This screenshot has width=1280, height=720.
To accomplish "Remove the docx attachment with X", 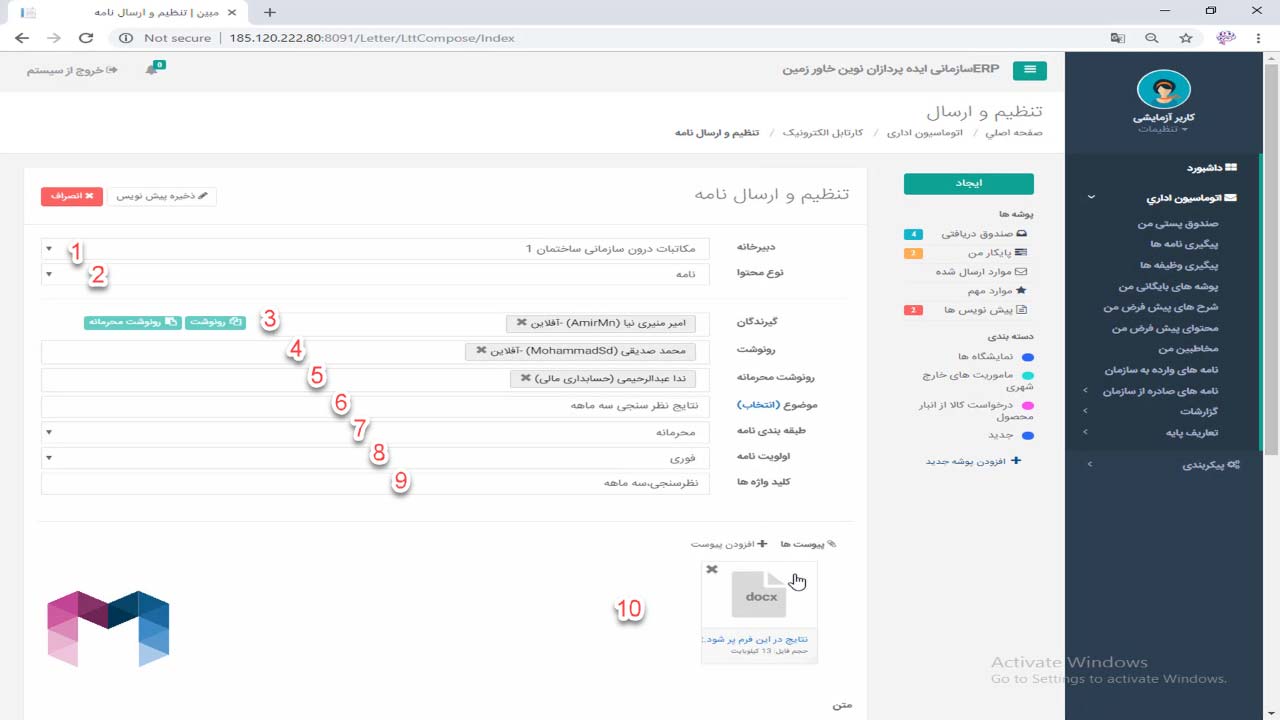I will (x=712, y=569).
